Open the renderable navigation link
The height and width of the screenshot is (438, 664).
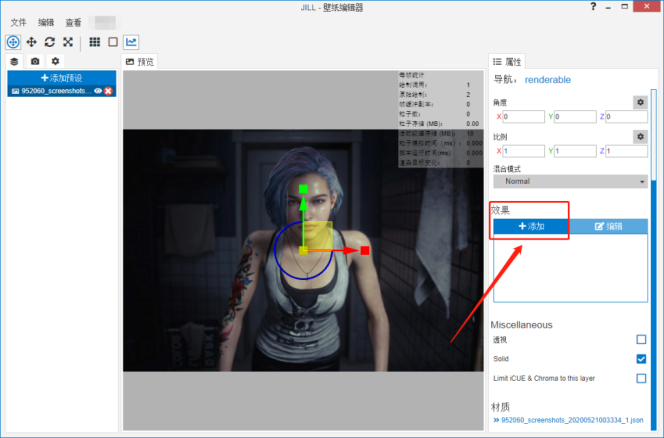pyautogui.click(x=548, y=80)
